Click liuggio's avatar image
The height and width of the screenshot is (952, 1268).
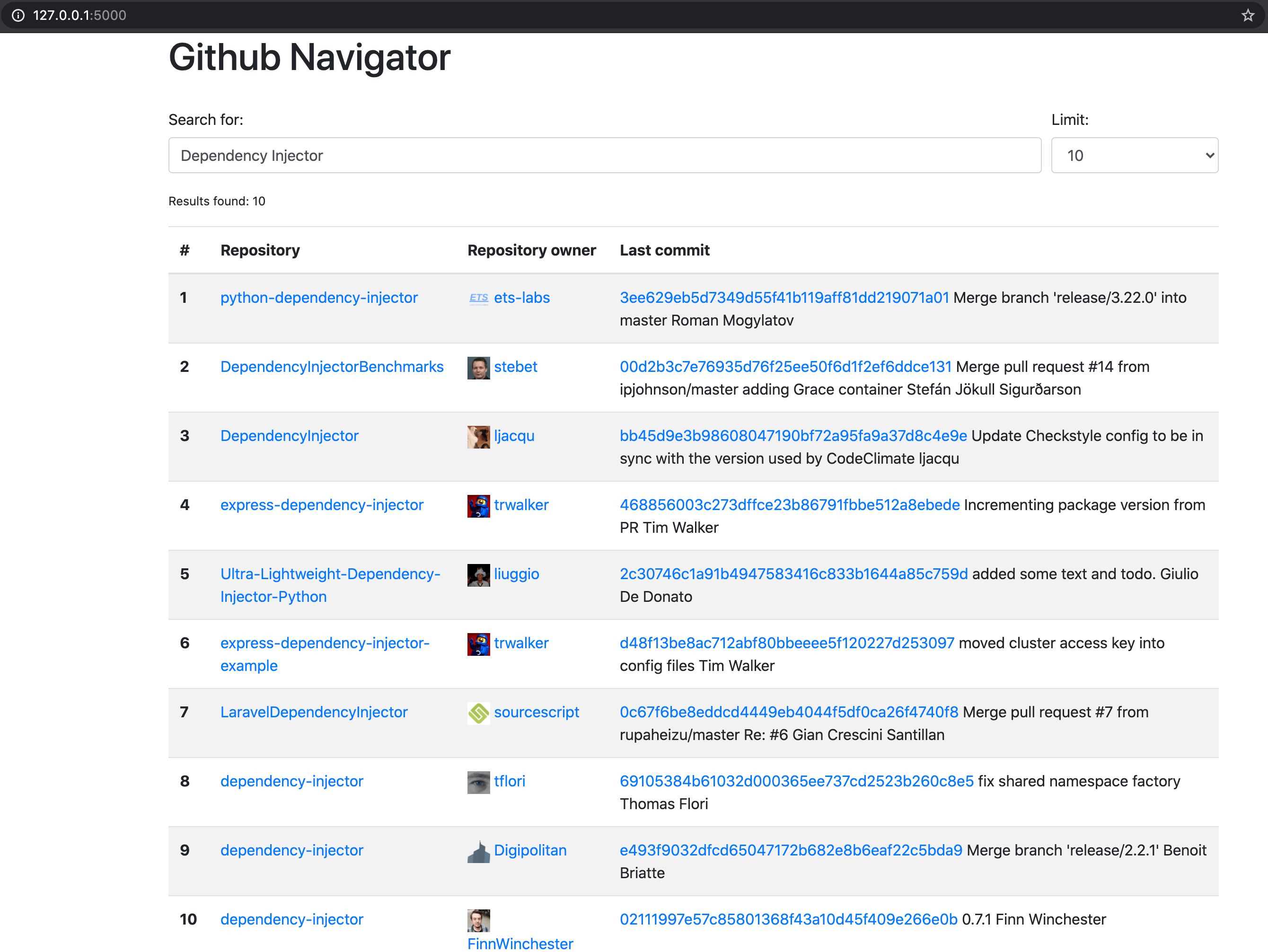[478, 575]
